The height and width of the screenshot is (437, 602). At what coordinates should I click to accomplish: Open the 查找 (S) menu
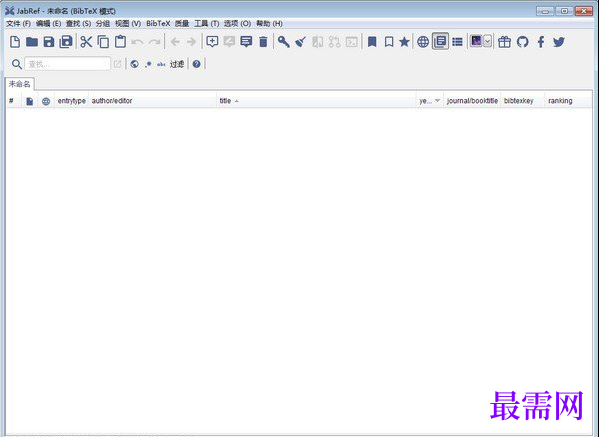(x=78, y=24)
